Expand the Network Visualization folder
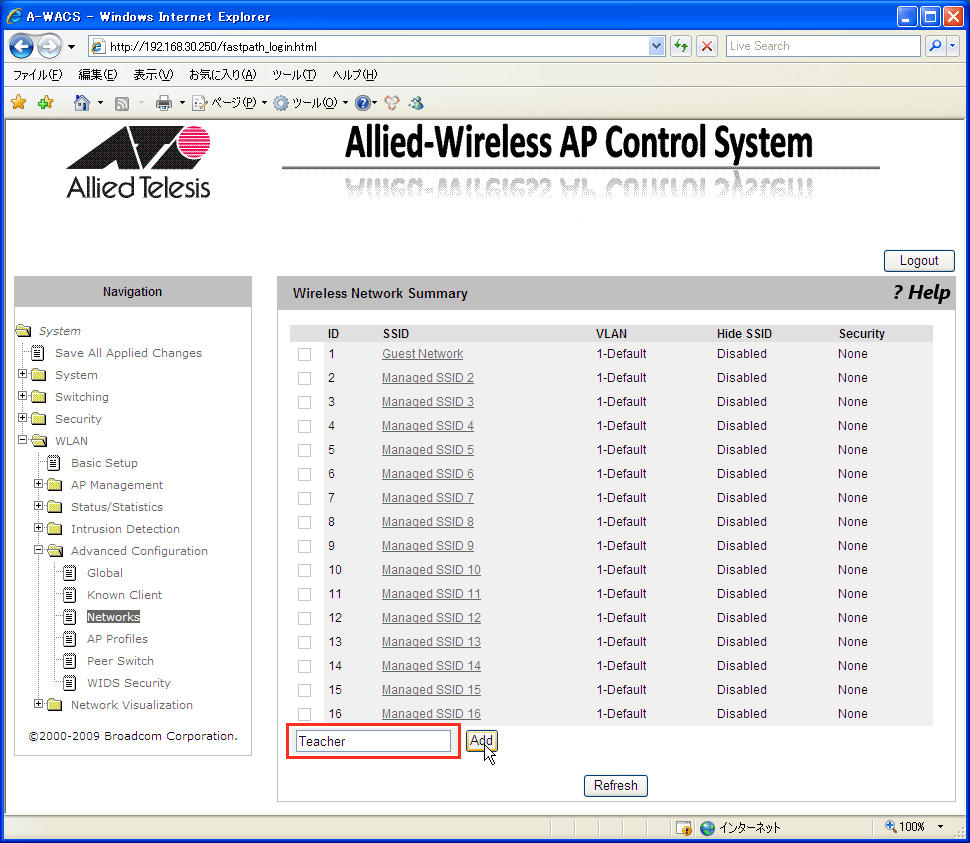 tap(38, 704)
